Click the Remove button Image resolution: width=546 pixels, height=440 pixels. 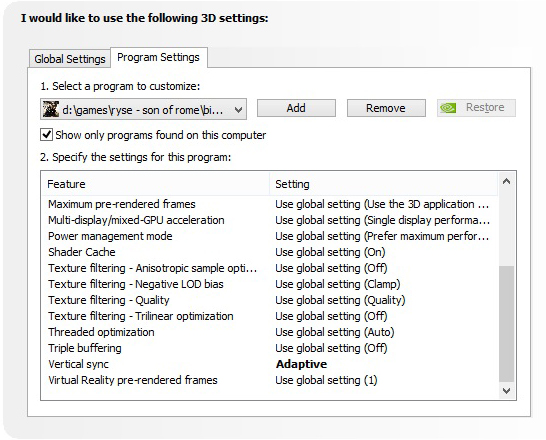(x=386, y=108)
